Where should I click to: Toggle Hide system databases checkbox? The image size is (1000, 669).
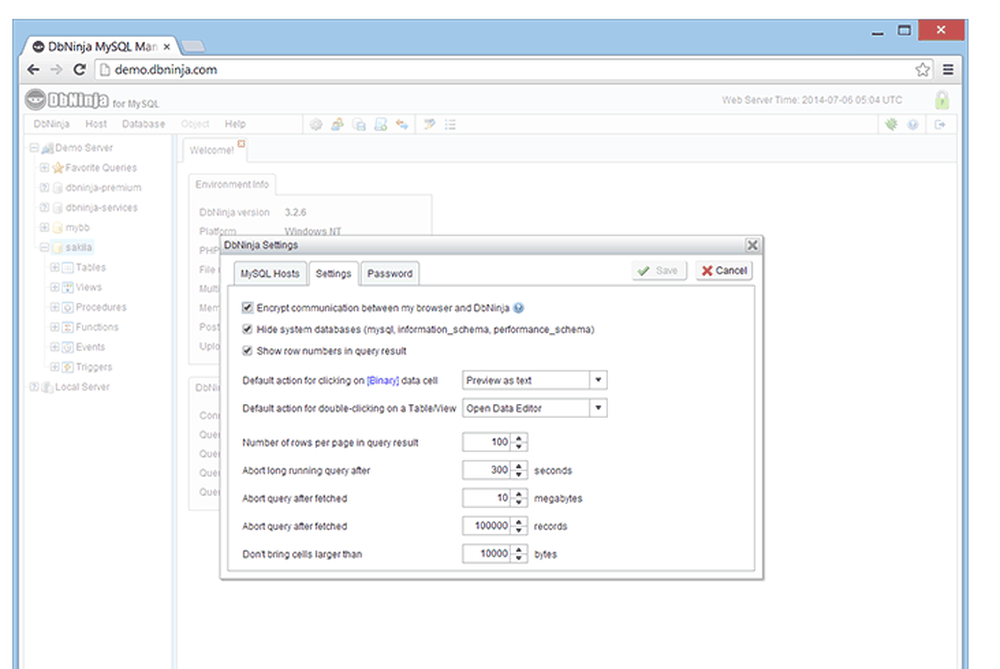pyautogui.click(x=247, y=330)
